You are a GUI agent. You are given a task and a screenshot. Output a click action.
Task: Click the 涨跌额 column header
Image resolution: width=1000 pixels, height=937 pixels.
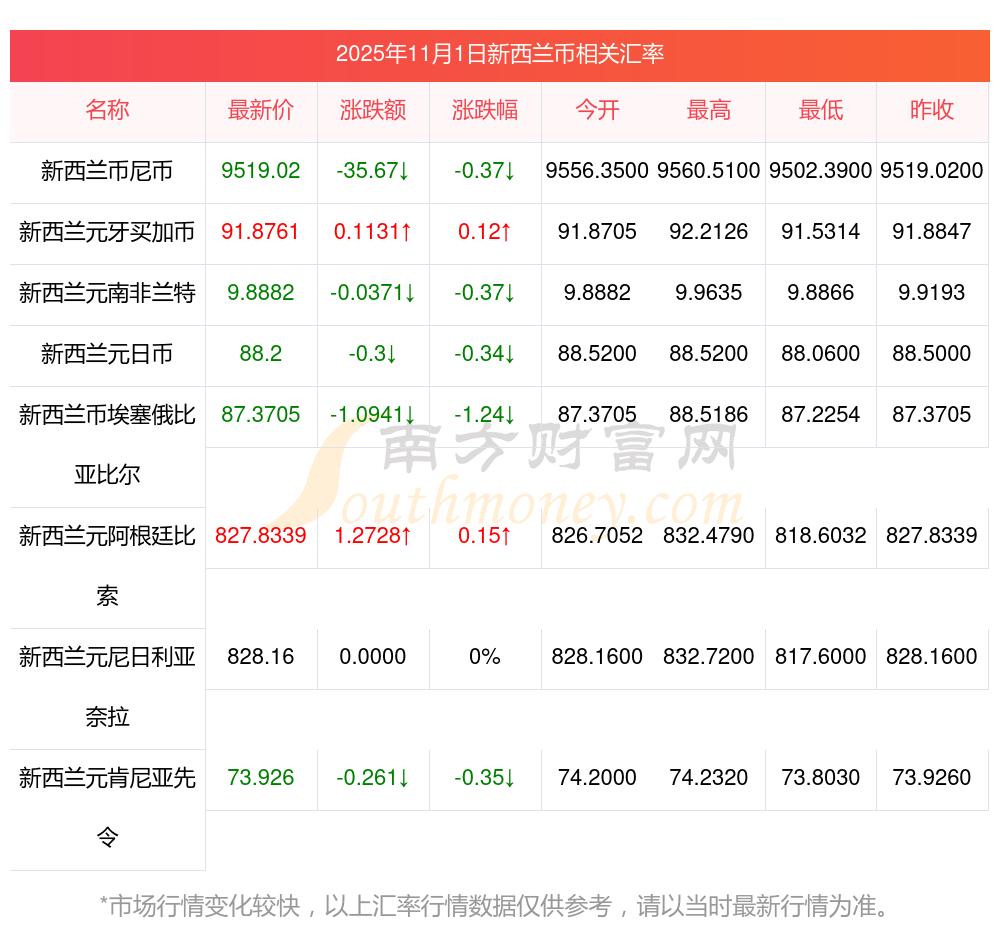point(373,110)
